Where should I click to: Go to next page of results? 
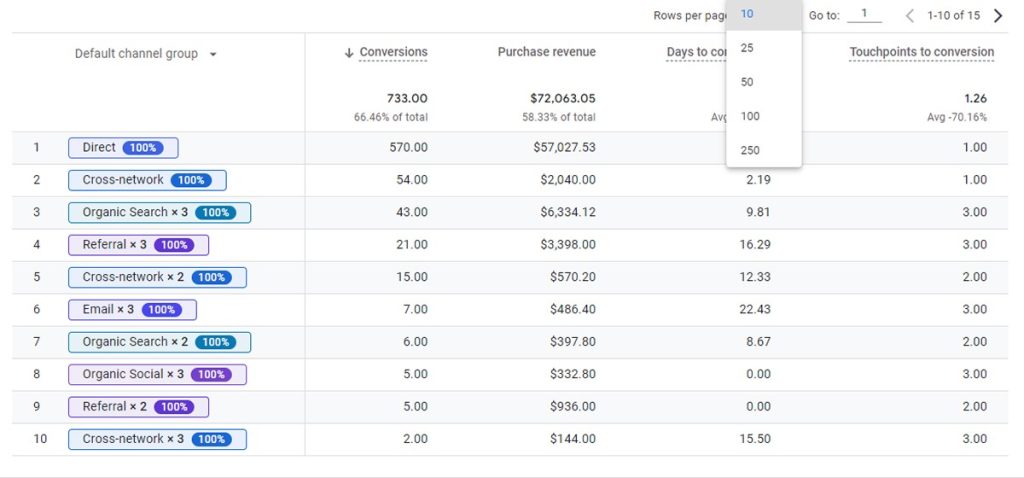[x=997, y=16]
